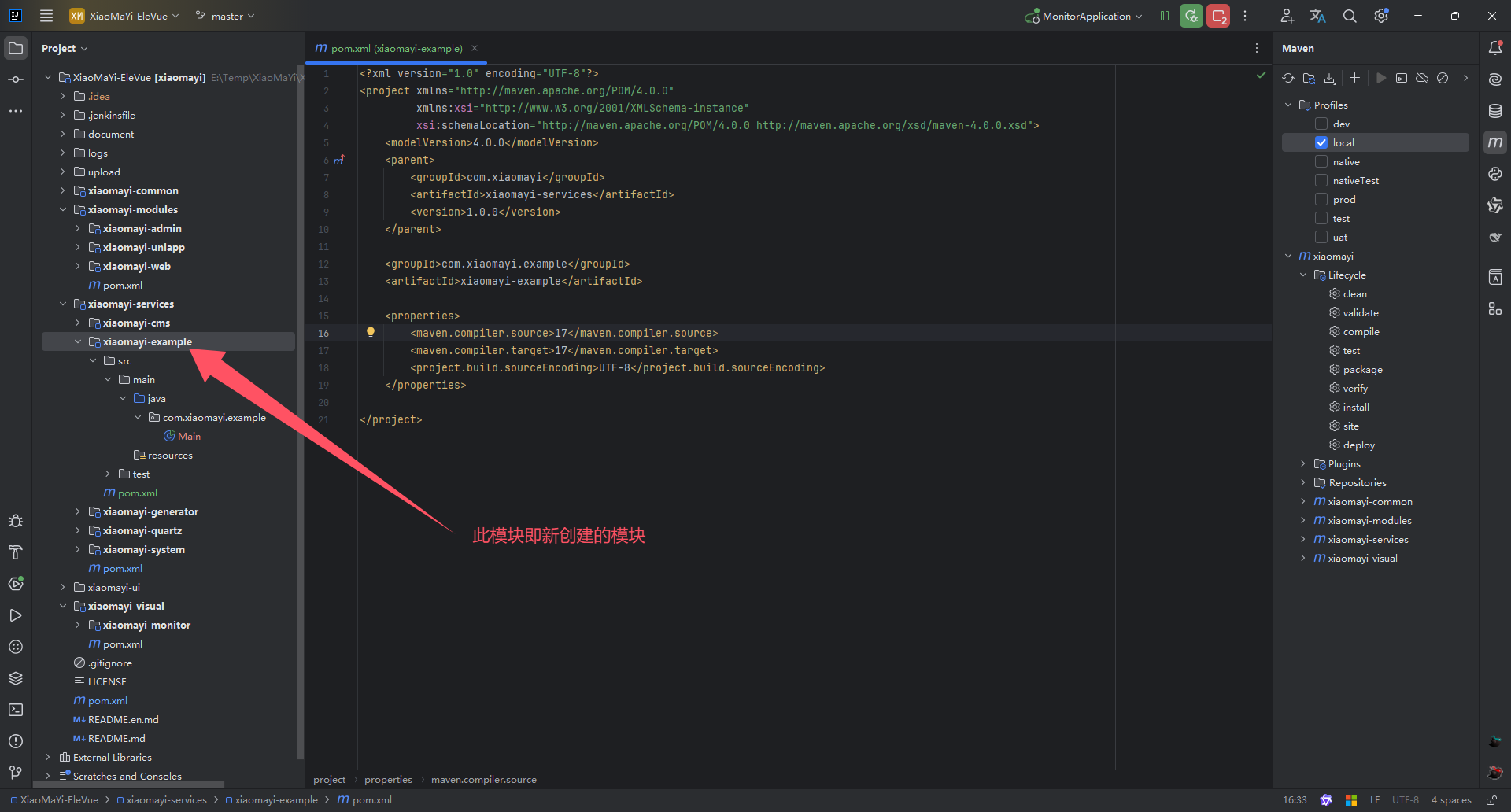Toggle Maven skip tests mode
1511x812 pixels.
pyautogui.click(x=1443, y=78)
